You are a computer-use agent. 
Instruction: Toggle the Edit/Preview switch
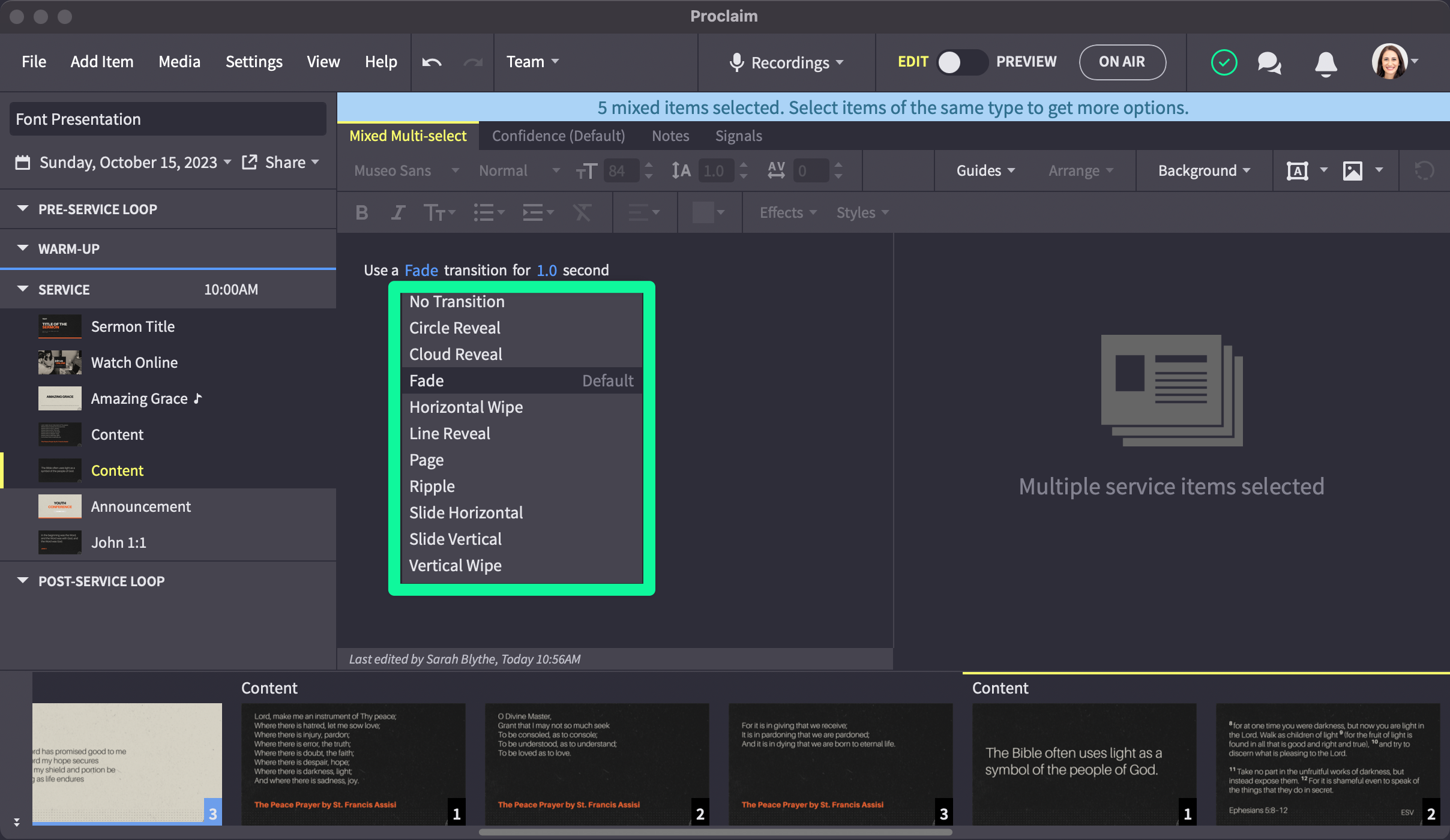pos(962,62)
